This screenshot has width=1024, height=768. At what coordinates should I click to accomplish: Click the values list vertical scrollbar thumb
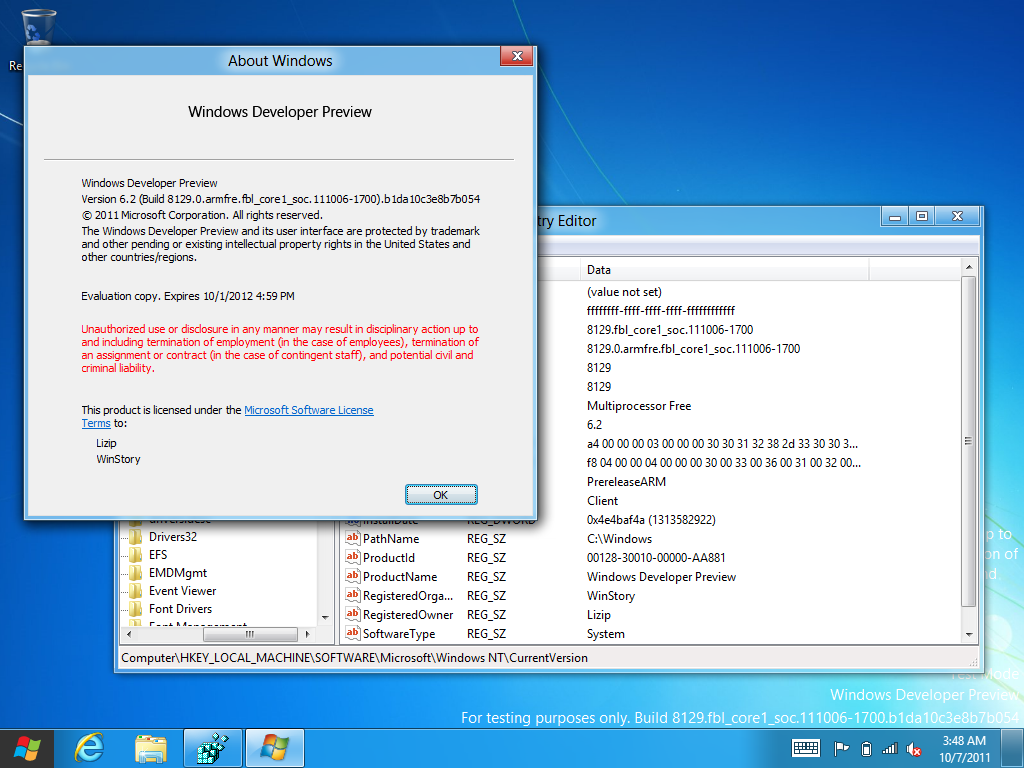click(x=968, y=441)
